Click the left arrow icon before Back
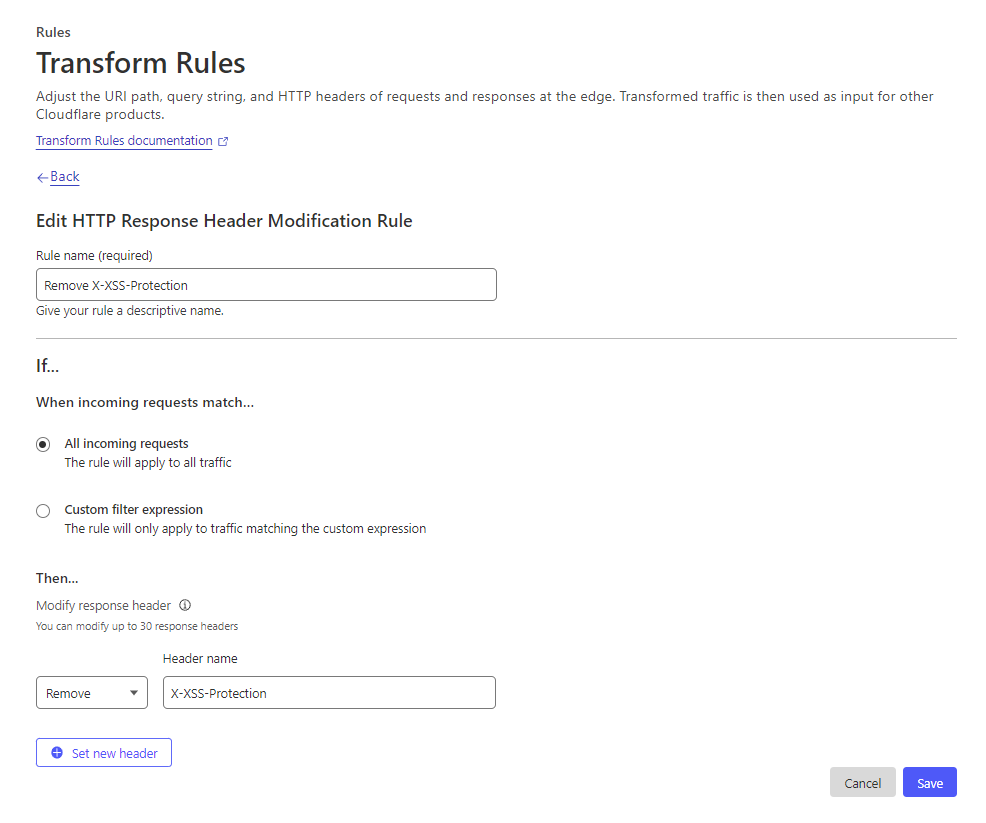The width and height of the screenshot is (986, 823). click(42, 178)
